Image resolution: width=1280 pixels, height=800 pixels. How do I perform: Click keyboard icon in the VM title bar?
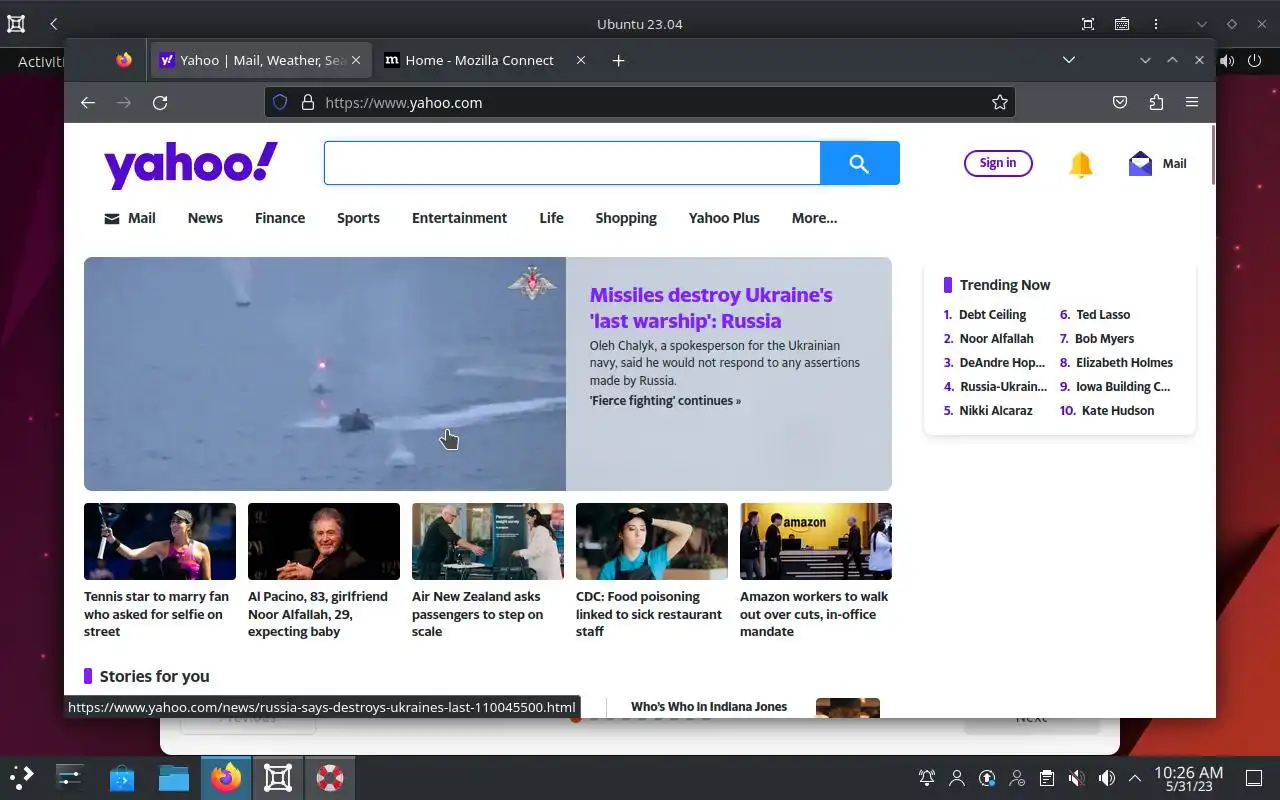(1122, 24)
